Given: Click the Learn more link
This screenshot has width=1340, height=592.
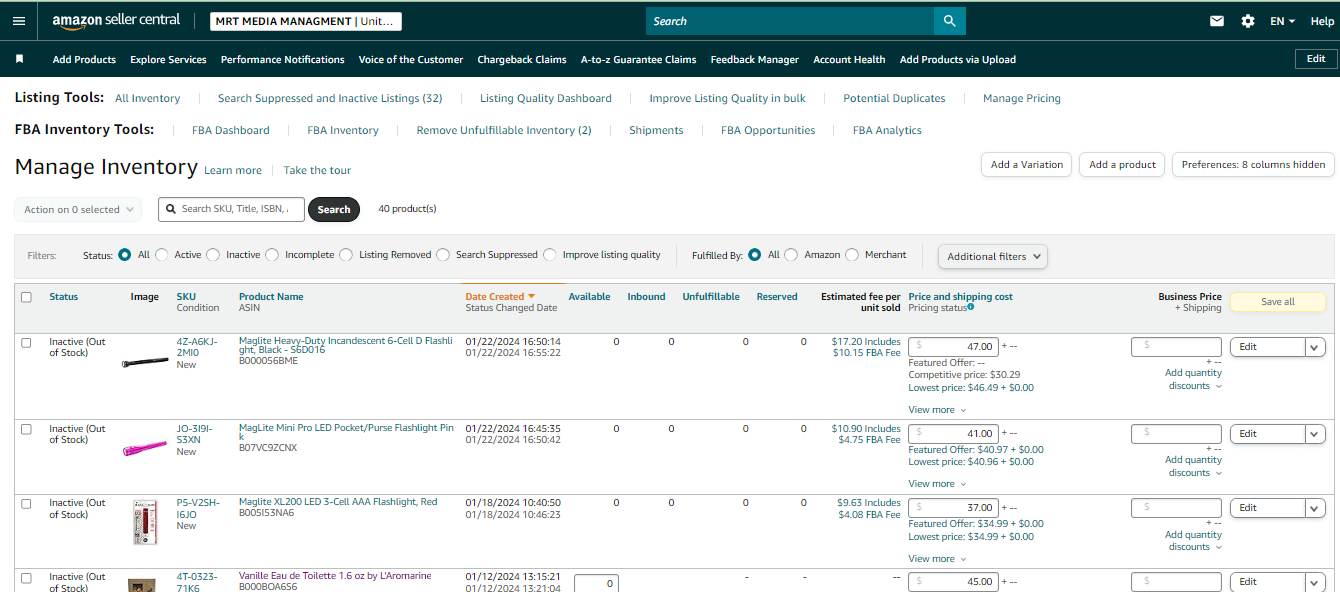Looking at the screenshot, I should pyautogui.click(x=233, y=171).
